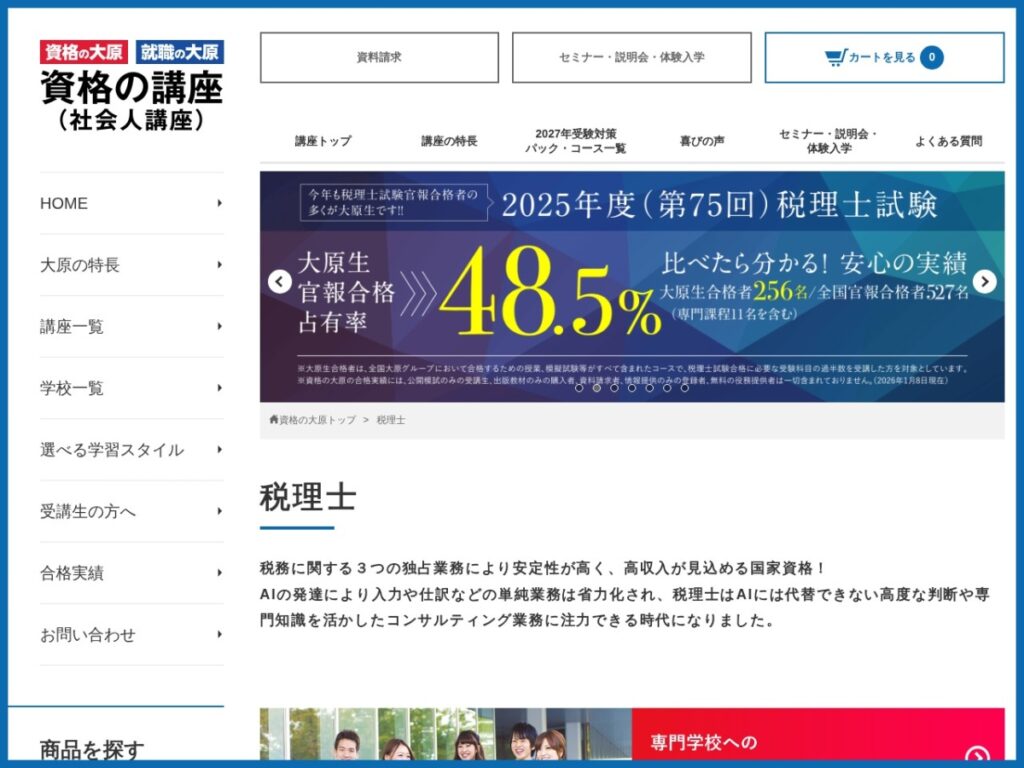1024x768 pixels.
Task: Go to previous slide with left carousel arrow
Action: click(280, 281)
